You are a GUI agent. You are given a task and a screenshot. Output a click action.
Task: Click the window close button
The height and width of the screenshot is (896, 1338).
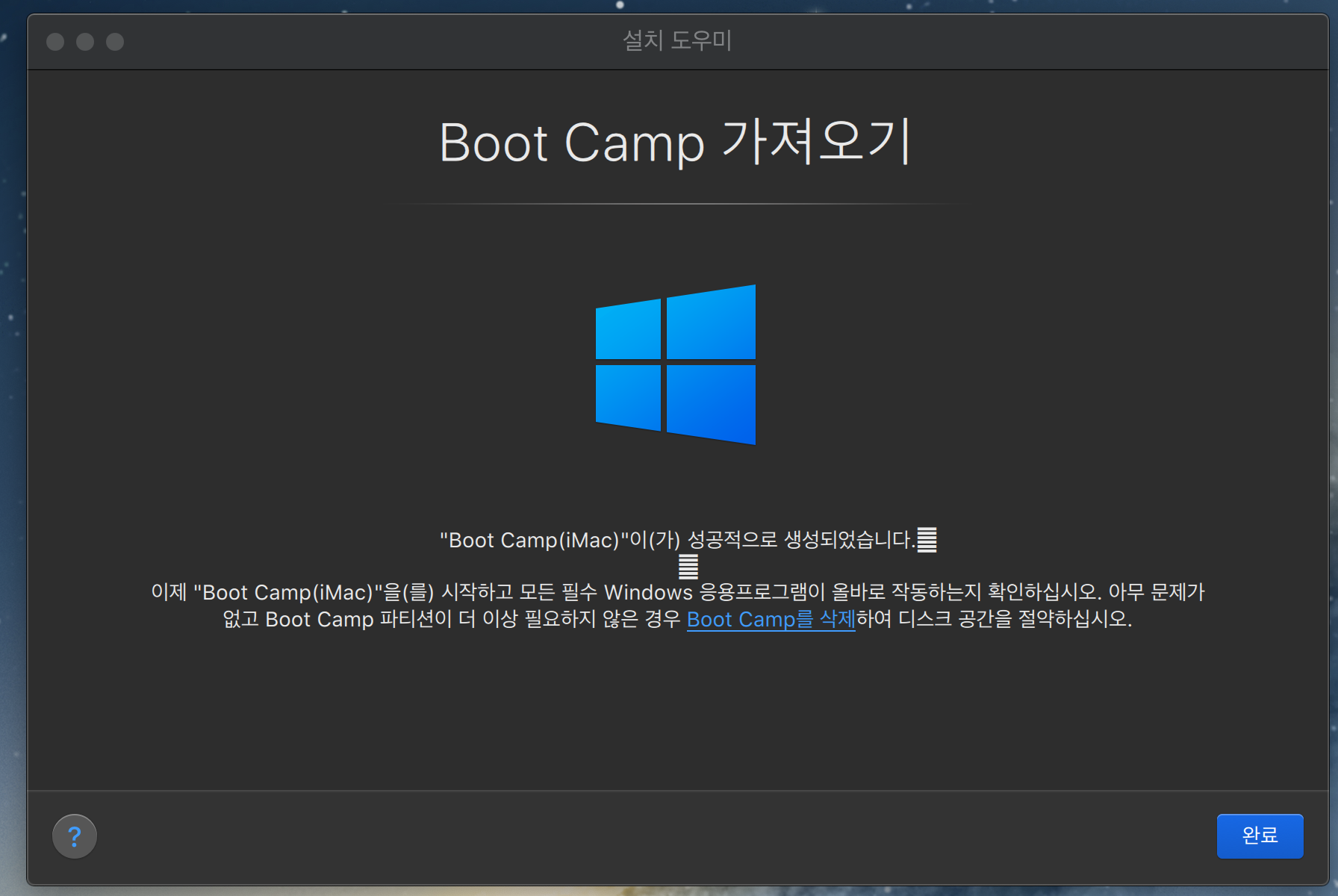pos(55,42)
